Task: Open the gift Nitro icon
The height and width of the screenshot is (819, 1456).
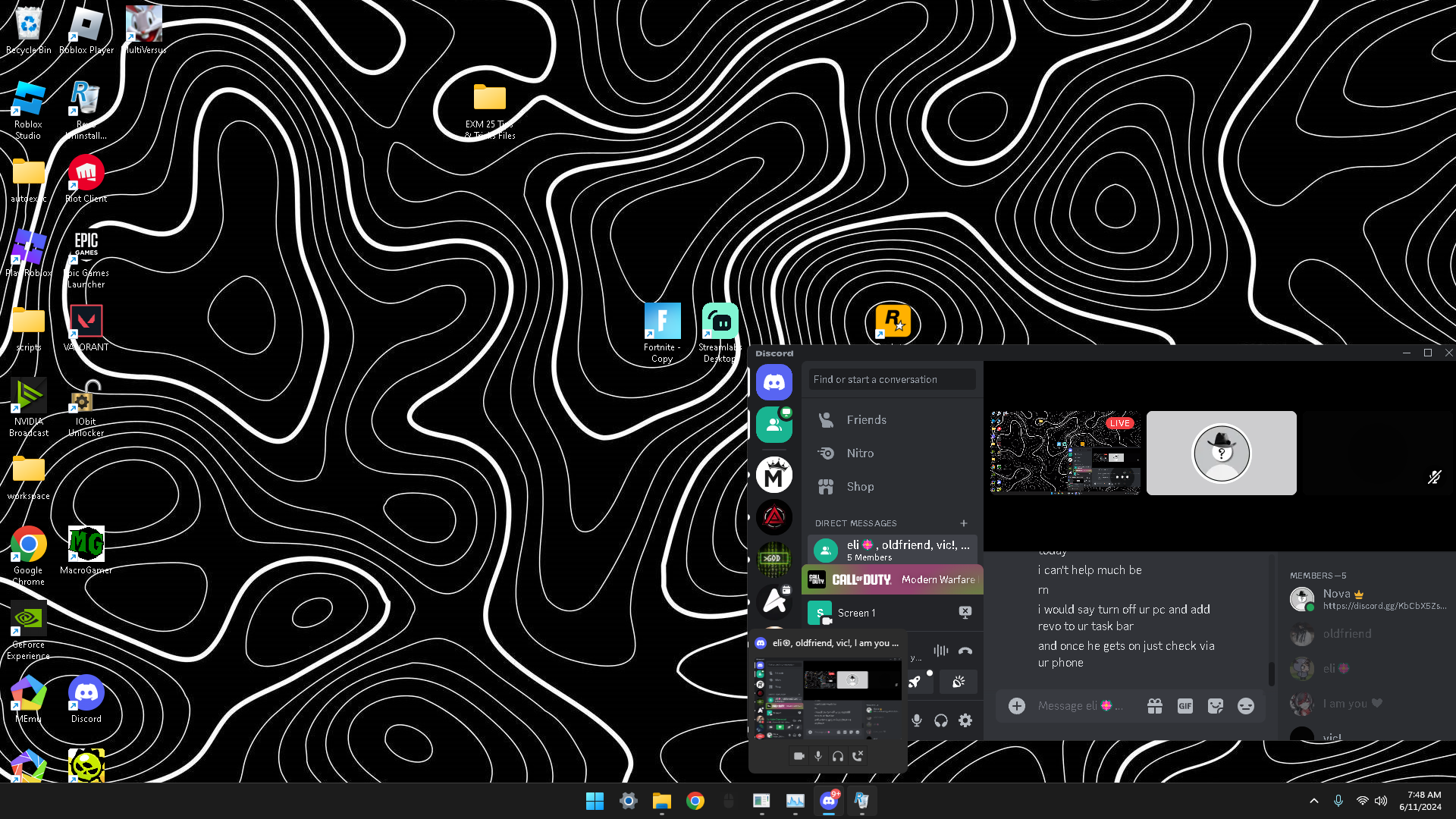Action: coord(1154,706)
